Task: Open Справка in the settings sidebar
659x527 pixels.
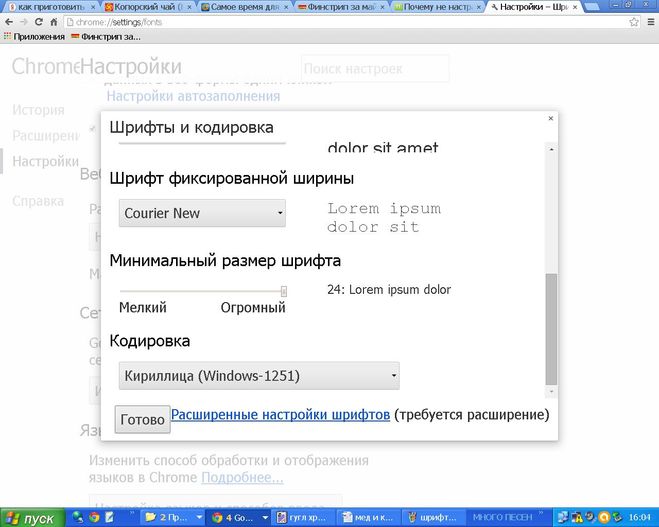Action: [38, 201]
